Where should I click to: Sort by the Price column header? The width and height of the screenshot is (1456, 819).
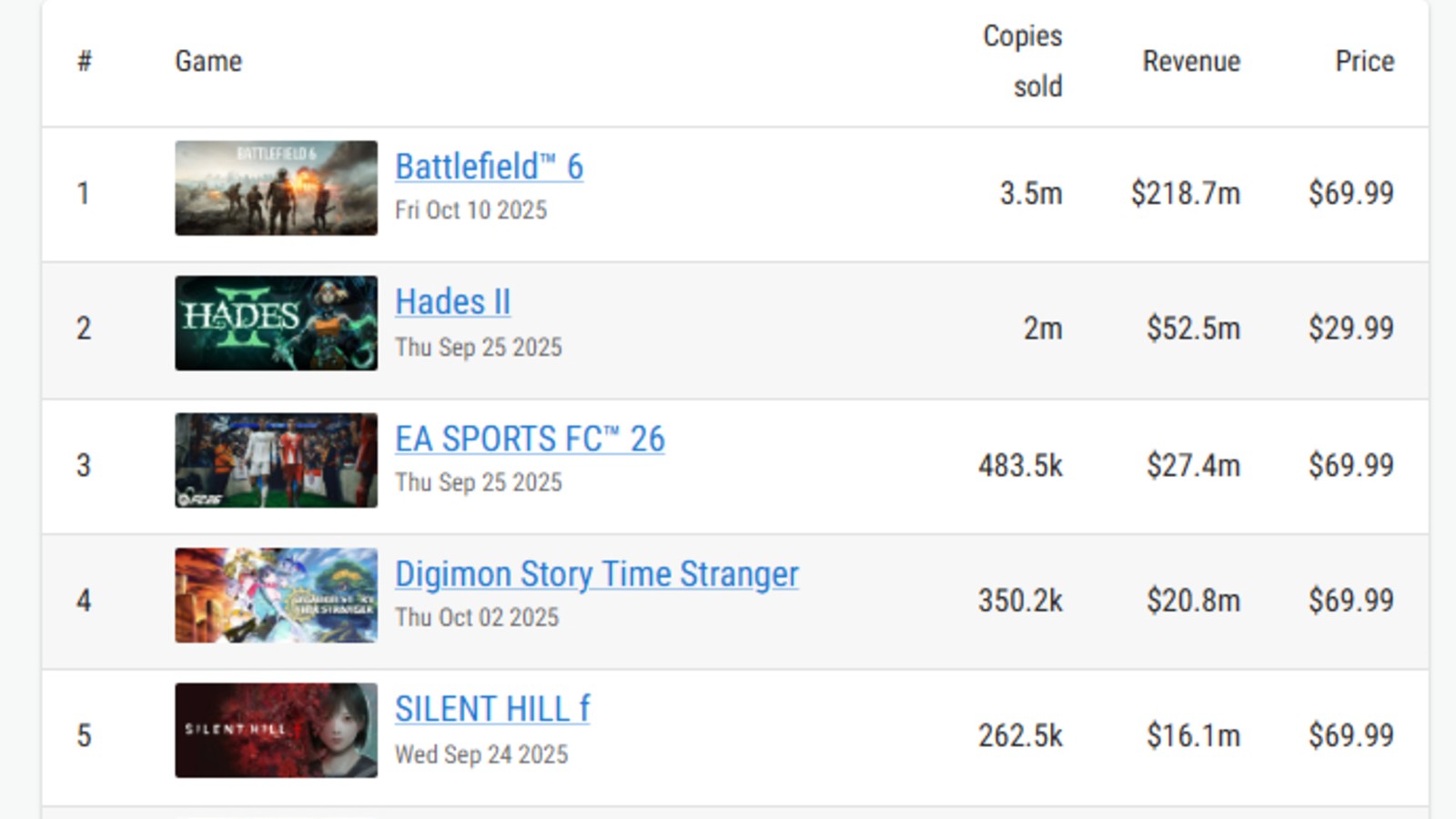click(1364, 61)
